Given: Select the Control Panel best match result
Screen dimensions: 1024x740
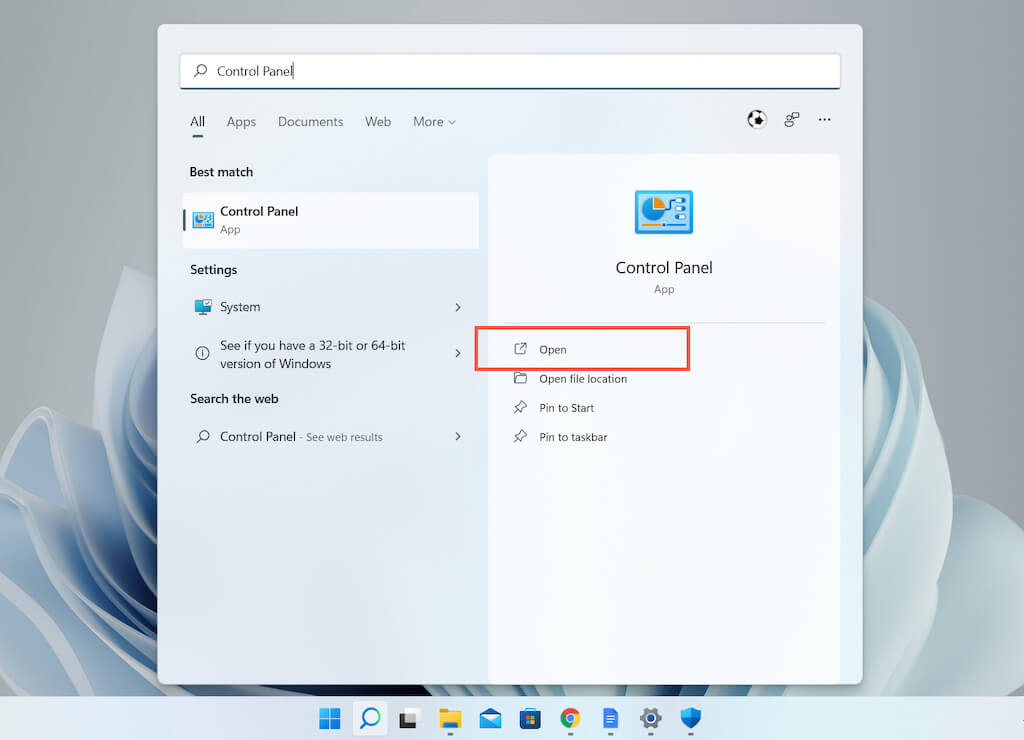Looking at the screenshot, I should (330, 220).
